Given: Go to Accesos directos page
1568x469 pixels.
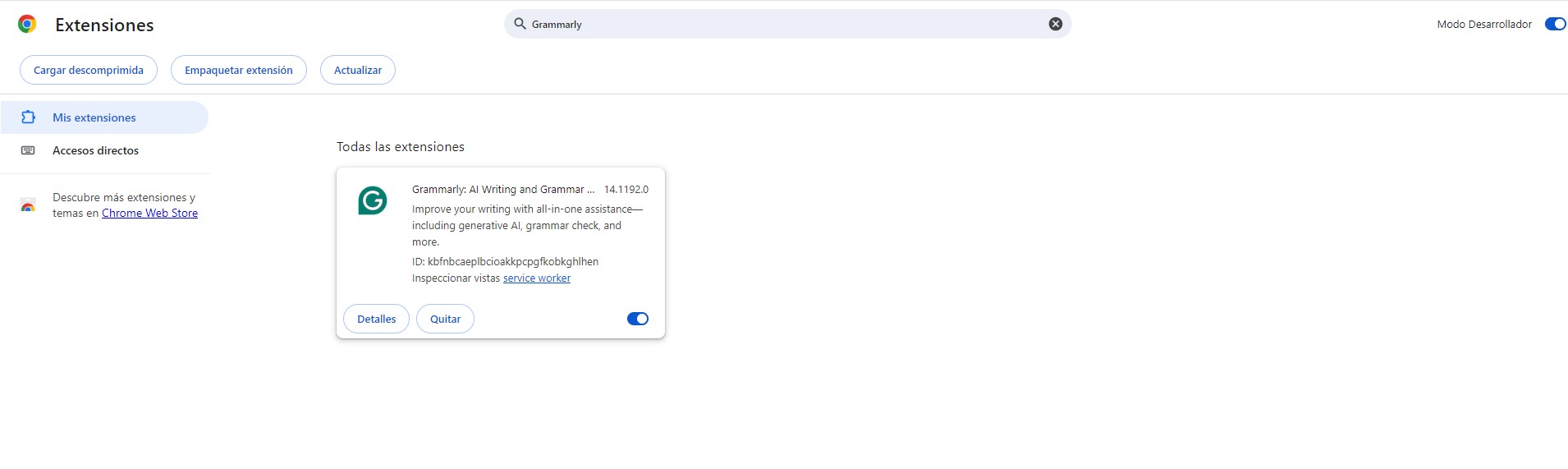Looking at the screenshot, I should pyautogui.click(x=95, y=150).
